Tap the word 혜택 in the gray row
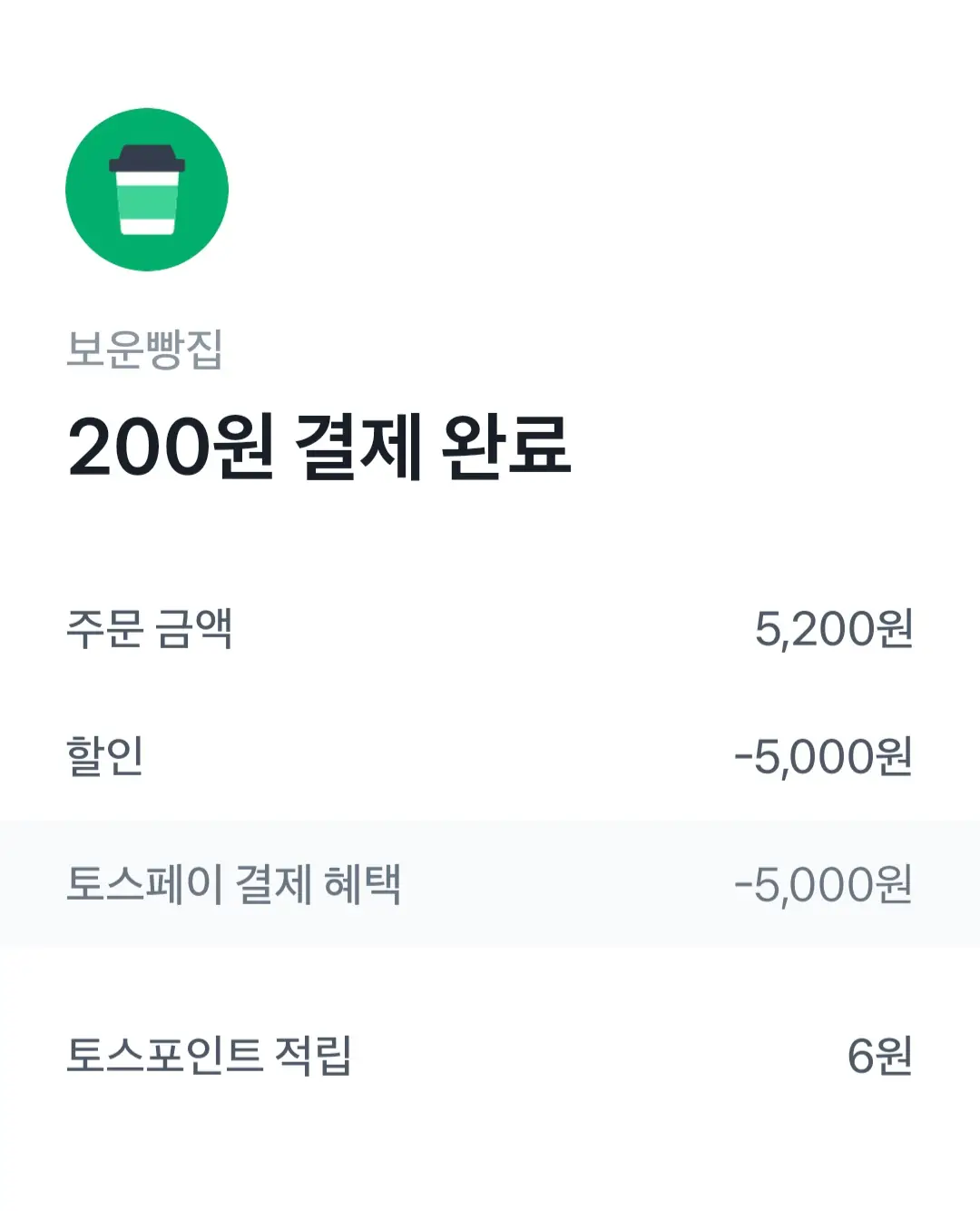This screenshot has width=980, height=1211. [x=362, y=884]
